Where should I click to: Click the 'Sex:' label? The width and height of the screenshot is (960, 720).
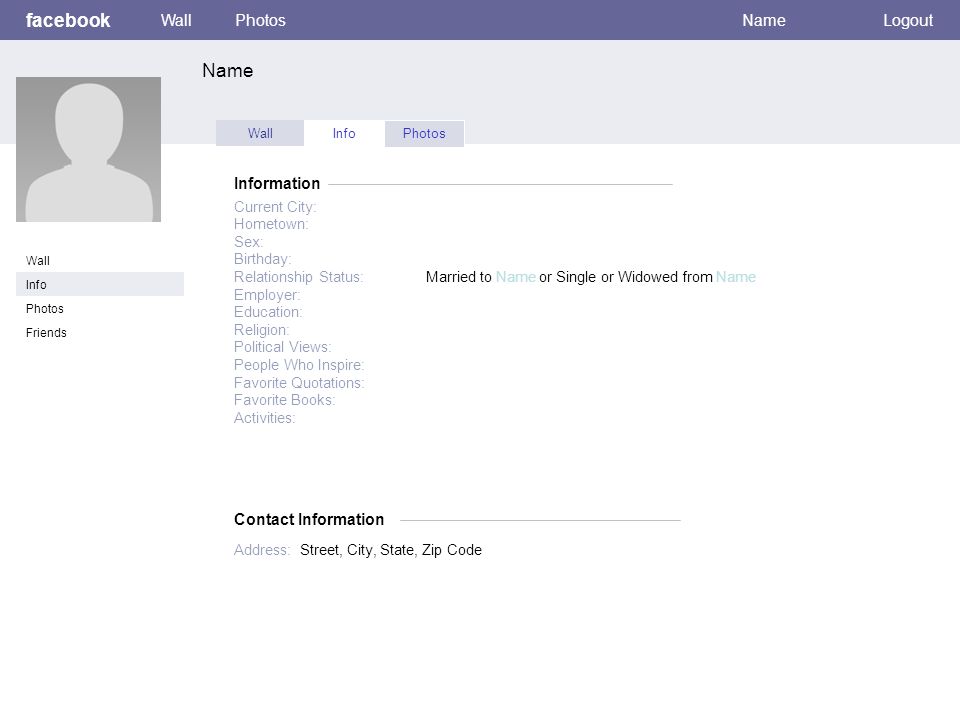pyautogui.click(x=249, y=242)
